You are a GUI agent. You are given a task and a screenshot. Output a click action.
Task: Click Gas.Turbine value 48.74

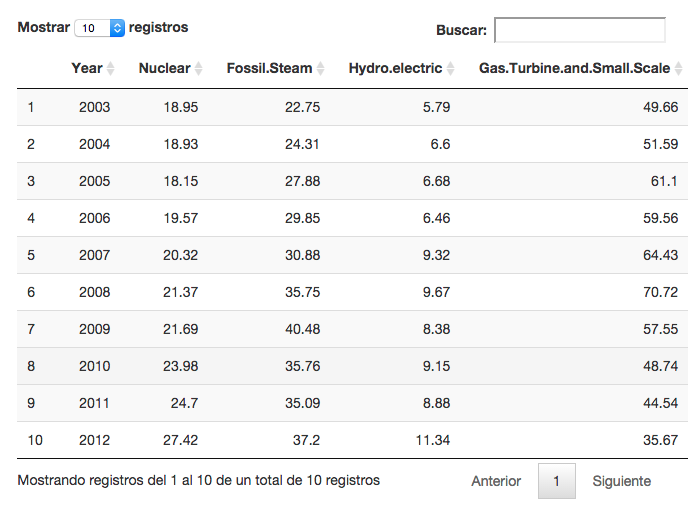point(660,367)
